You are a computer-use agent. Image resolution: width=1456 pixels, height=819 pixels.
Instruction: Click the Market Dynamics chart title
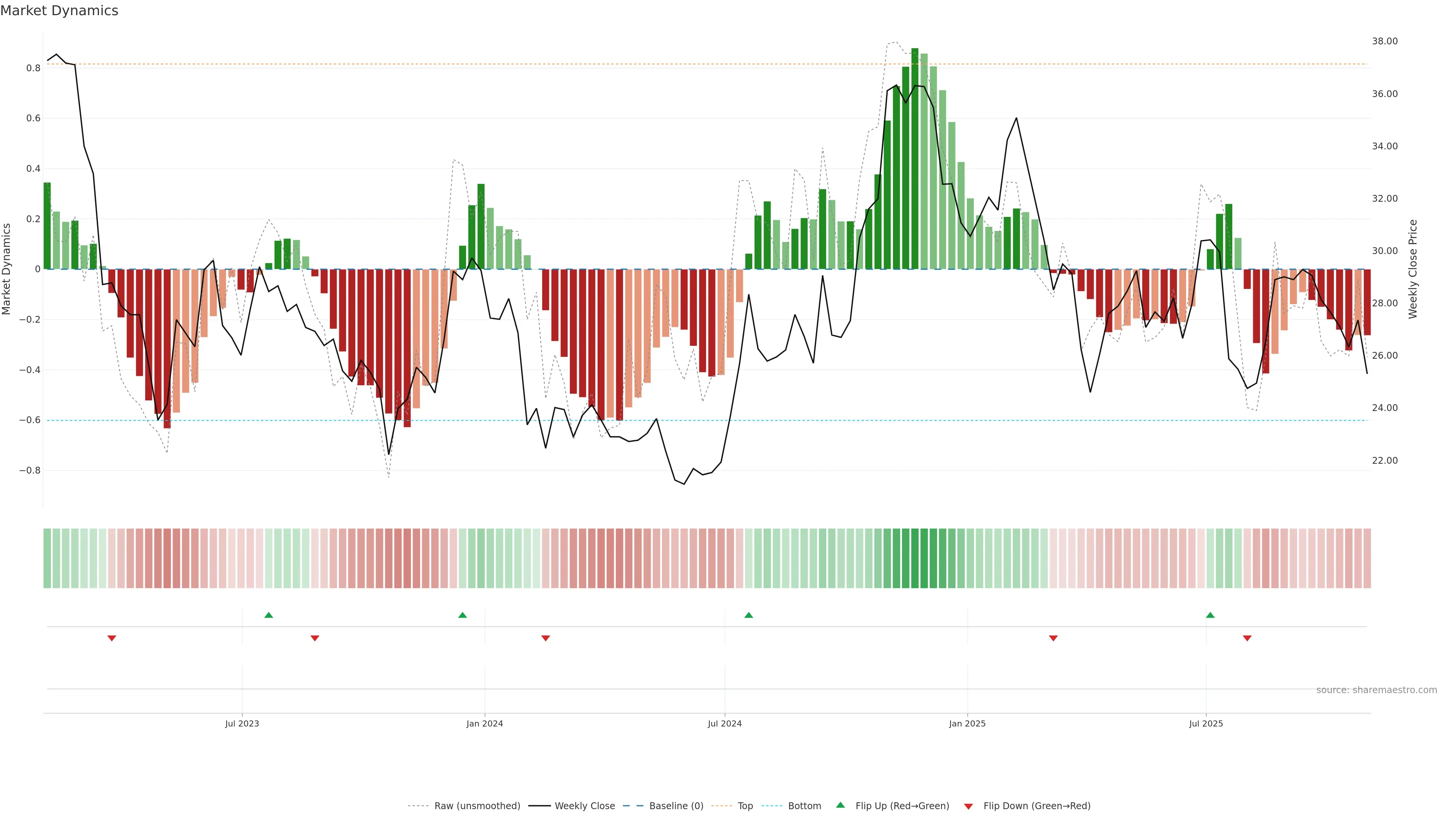(60, 11)
